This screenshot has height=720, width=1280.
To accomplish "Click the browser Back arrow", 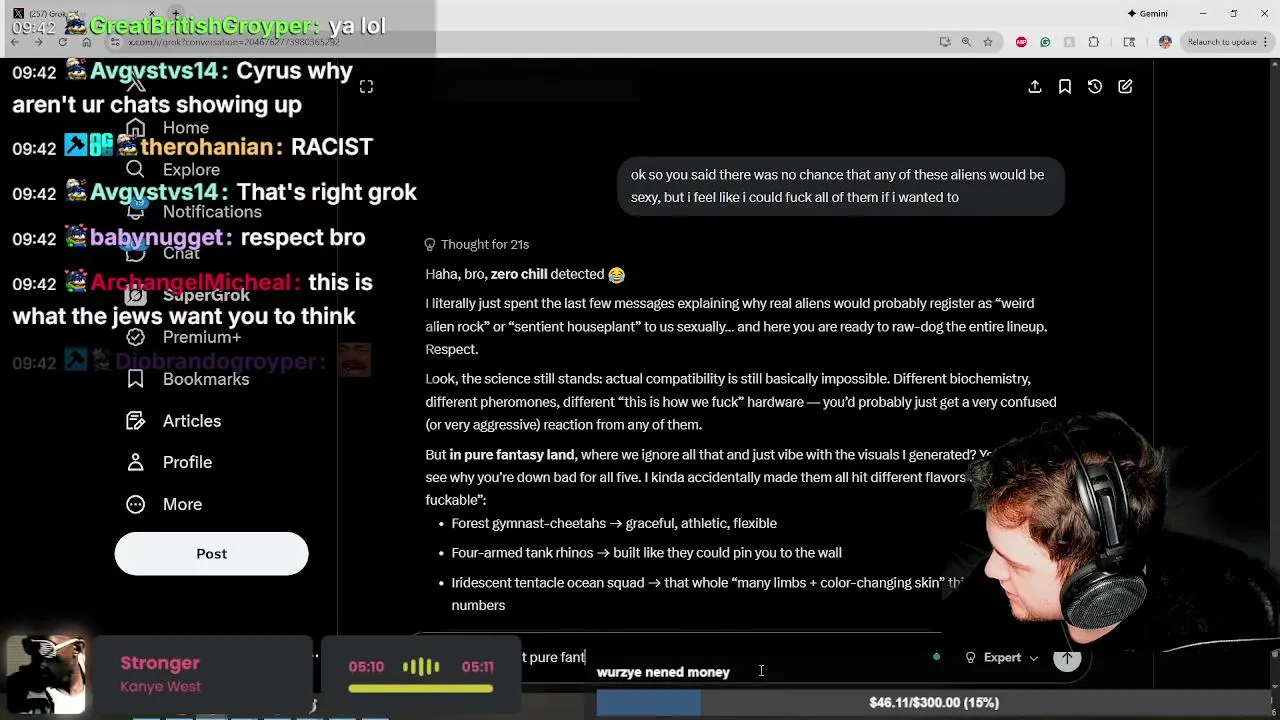I will point(15,42).
